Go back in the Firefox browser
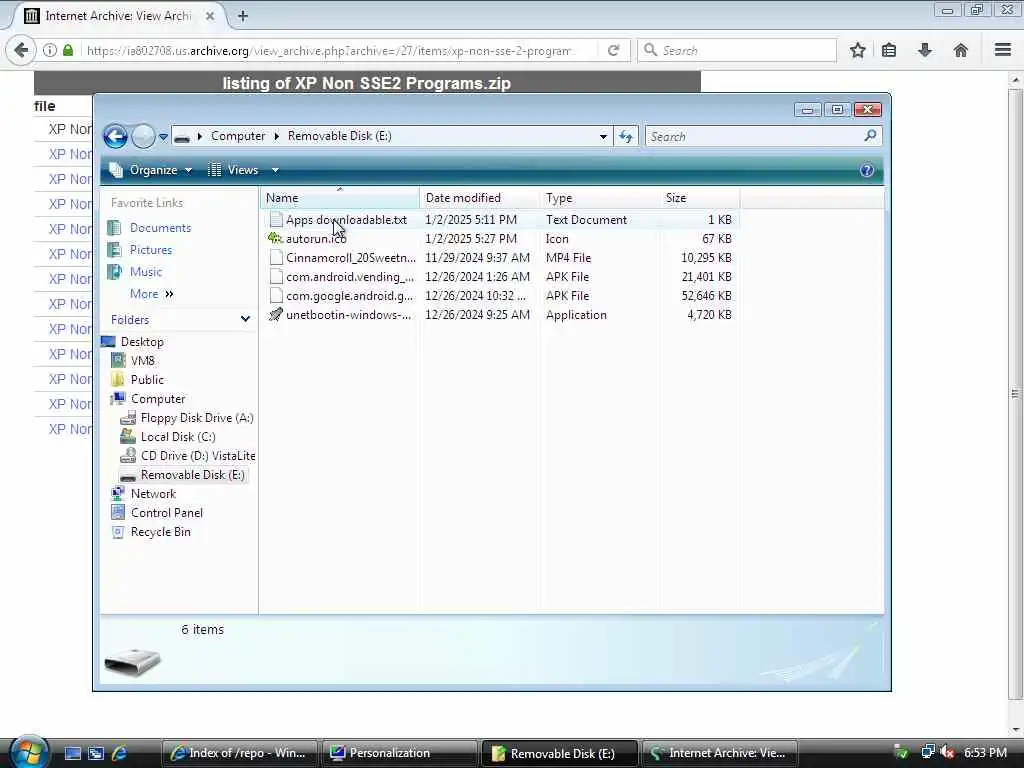Screen dimensions: 1024x768 tap(21, 50)
